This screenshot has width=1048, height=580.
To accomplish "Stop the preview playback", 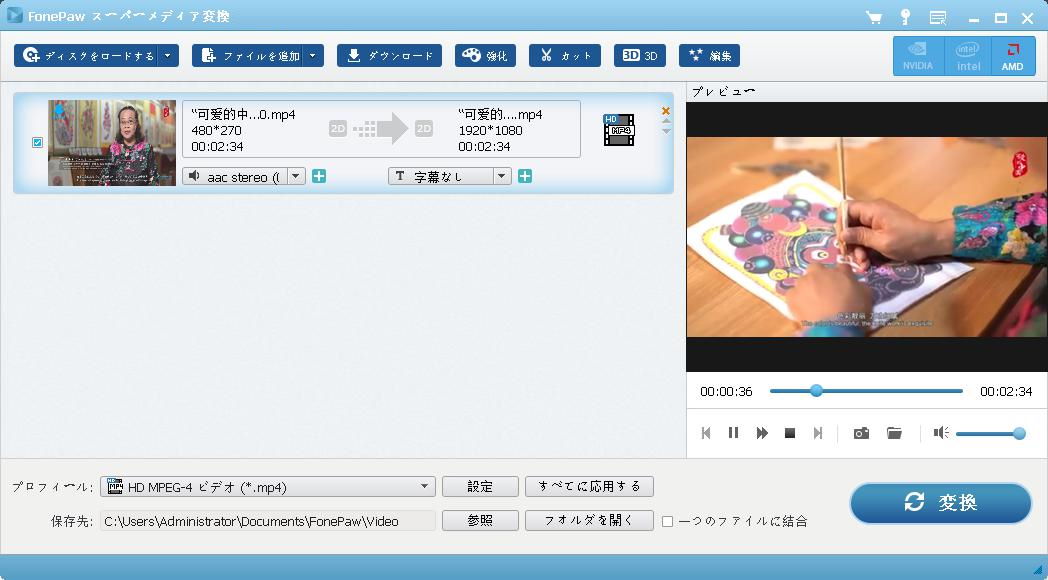I will pyautogui.click(x=790, y=433).
